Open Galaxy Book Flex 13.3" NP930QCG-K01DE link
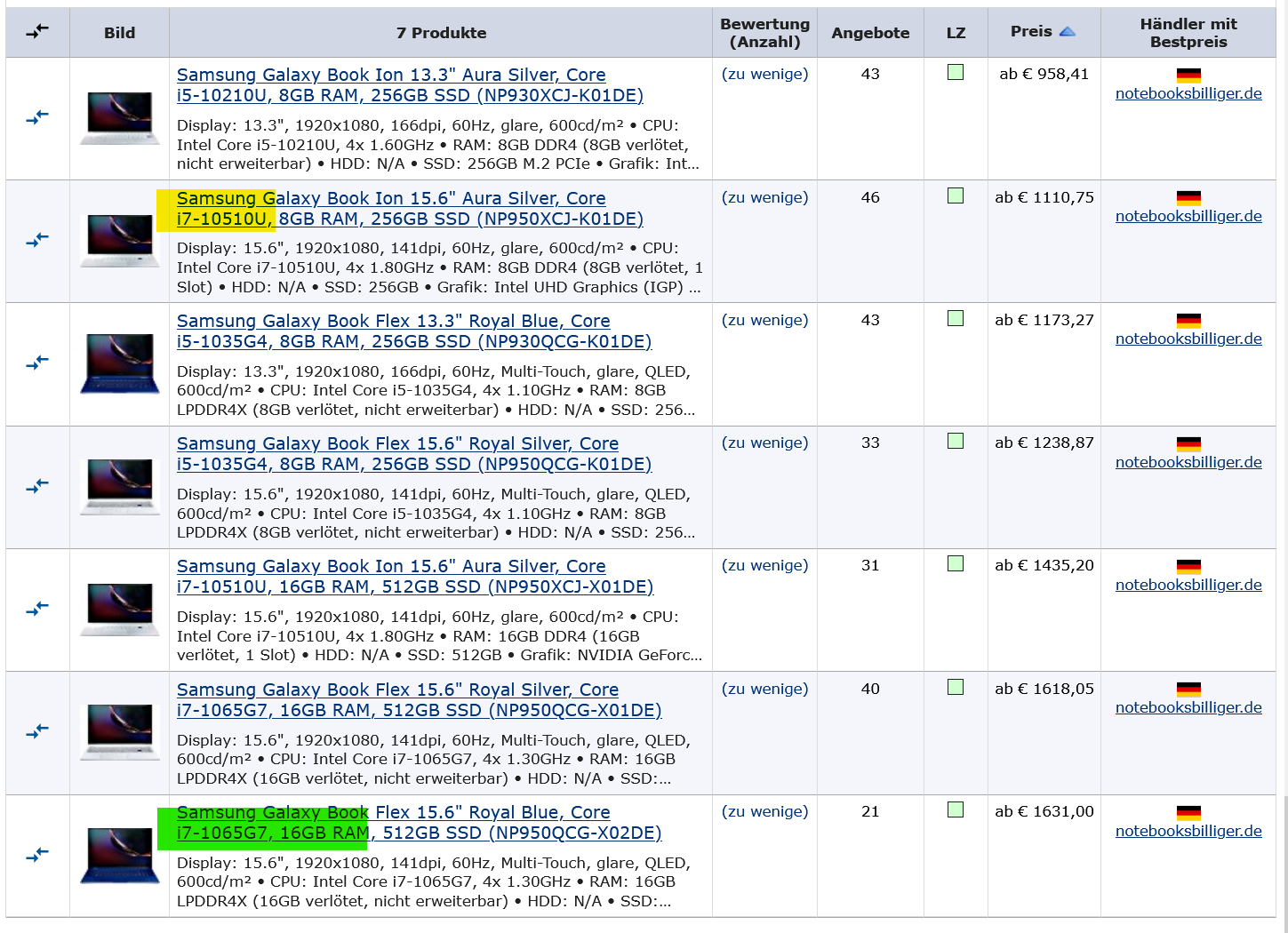Screen dimensions: 1288x933 click(x=414, y=331)
